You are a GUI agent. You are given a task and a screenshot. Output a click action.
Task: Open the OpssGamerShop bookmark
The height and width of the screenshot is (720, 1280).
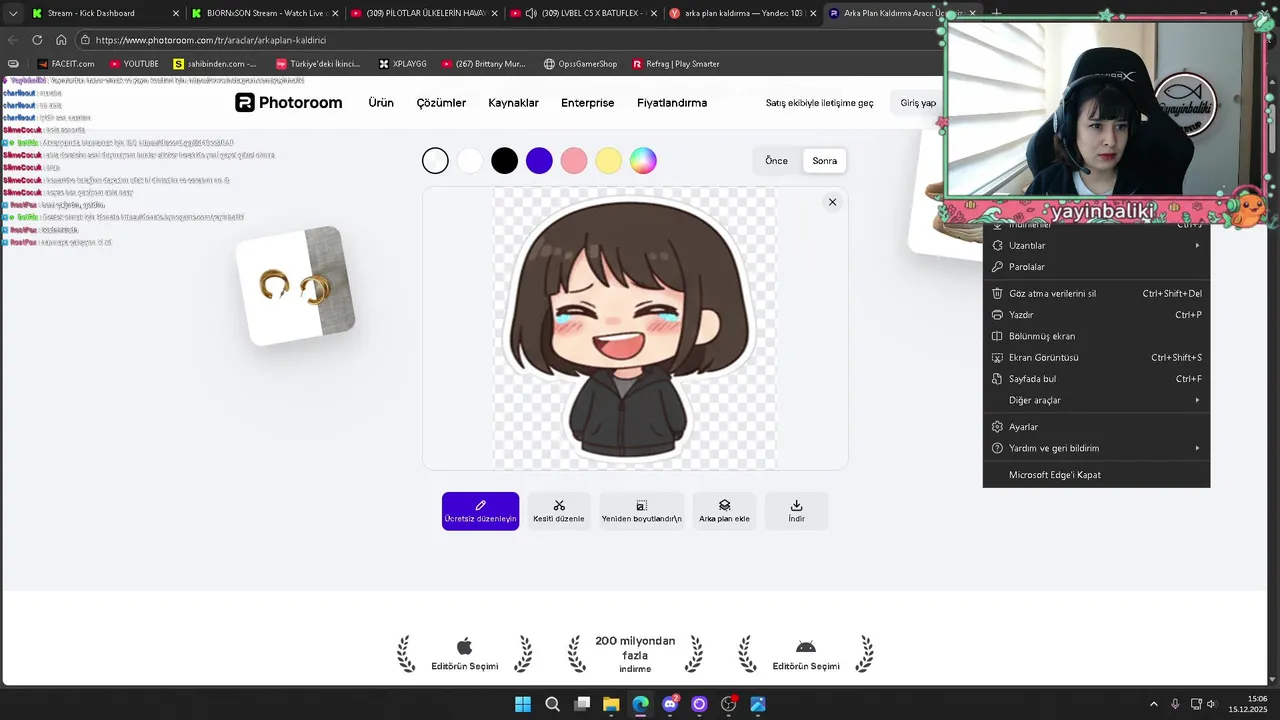581,64
